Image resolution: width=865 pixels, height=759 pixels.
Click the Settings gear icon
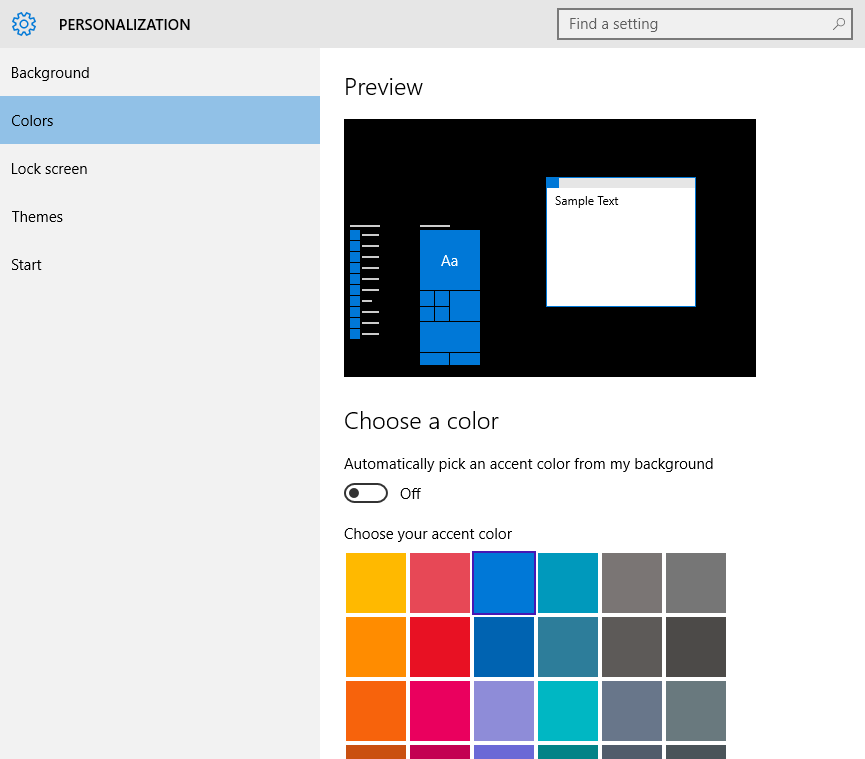24,24
